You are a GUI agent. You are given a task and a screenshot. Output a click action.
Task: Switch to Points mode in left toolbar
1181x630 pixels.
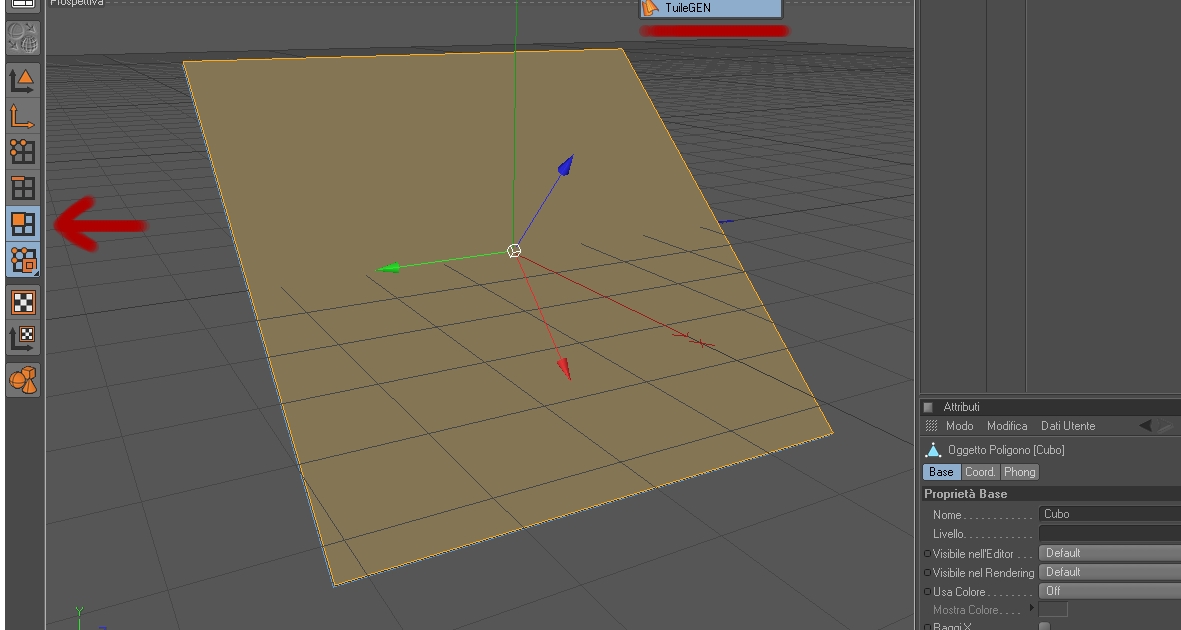pos(23,151)
